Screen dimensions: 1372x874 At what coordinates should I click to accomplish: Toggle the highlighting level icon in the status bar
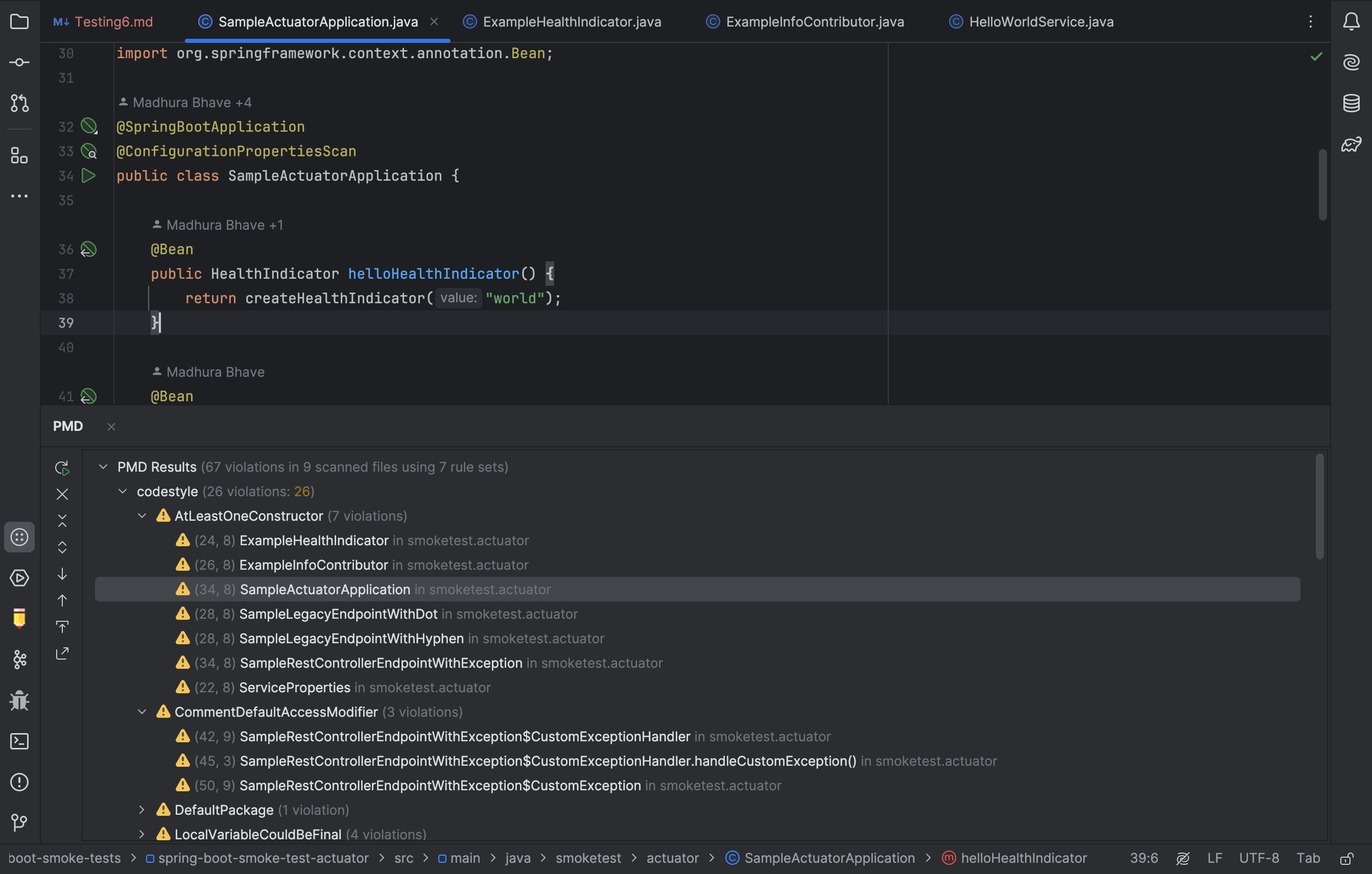tap(1183, 858)
